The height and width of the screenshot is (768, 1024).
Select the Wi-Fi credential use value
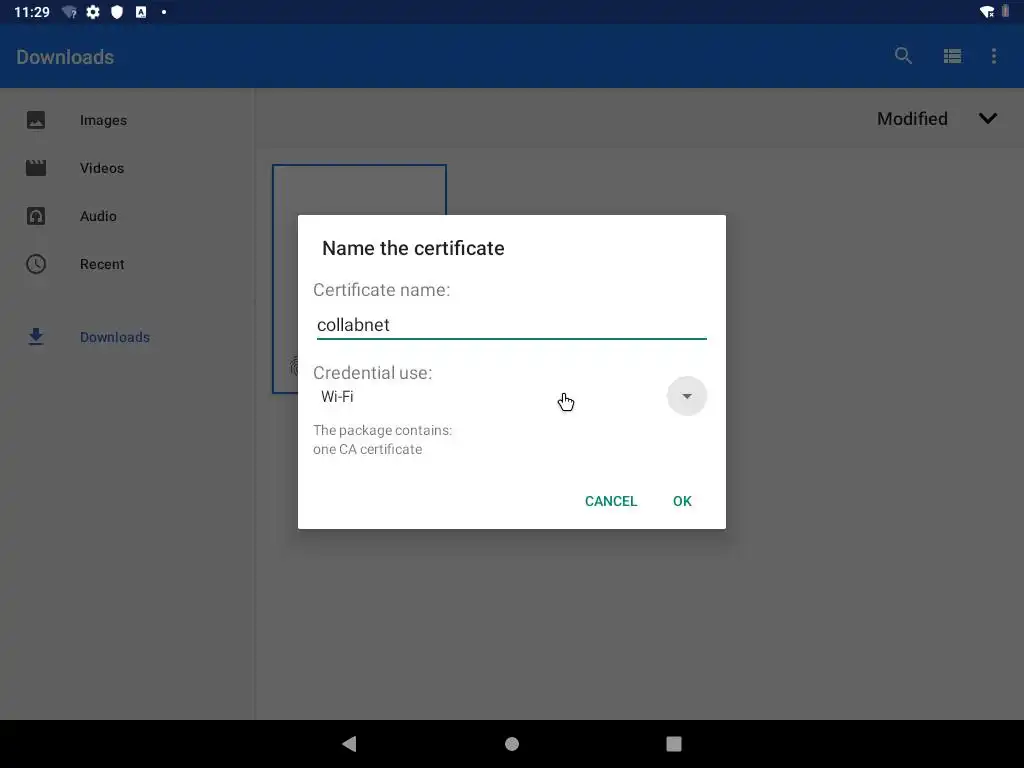point(337,396)
